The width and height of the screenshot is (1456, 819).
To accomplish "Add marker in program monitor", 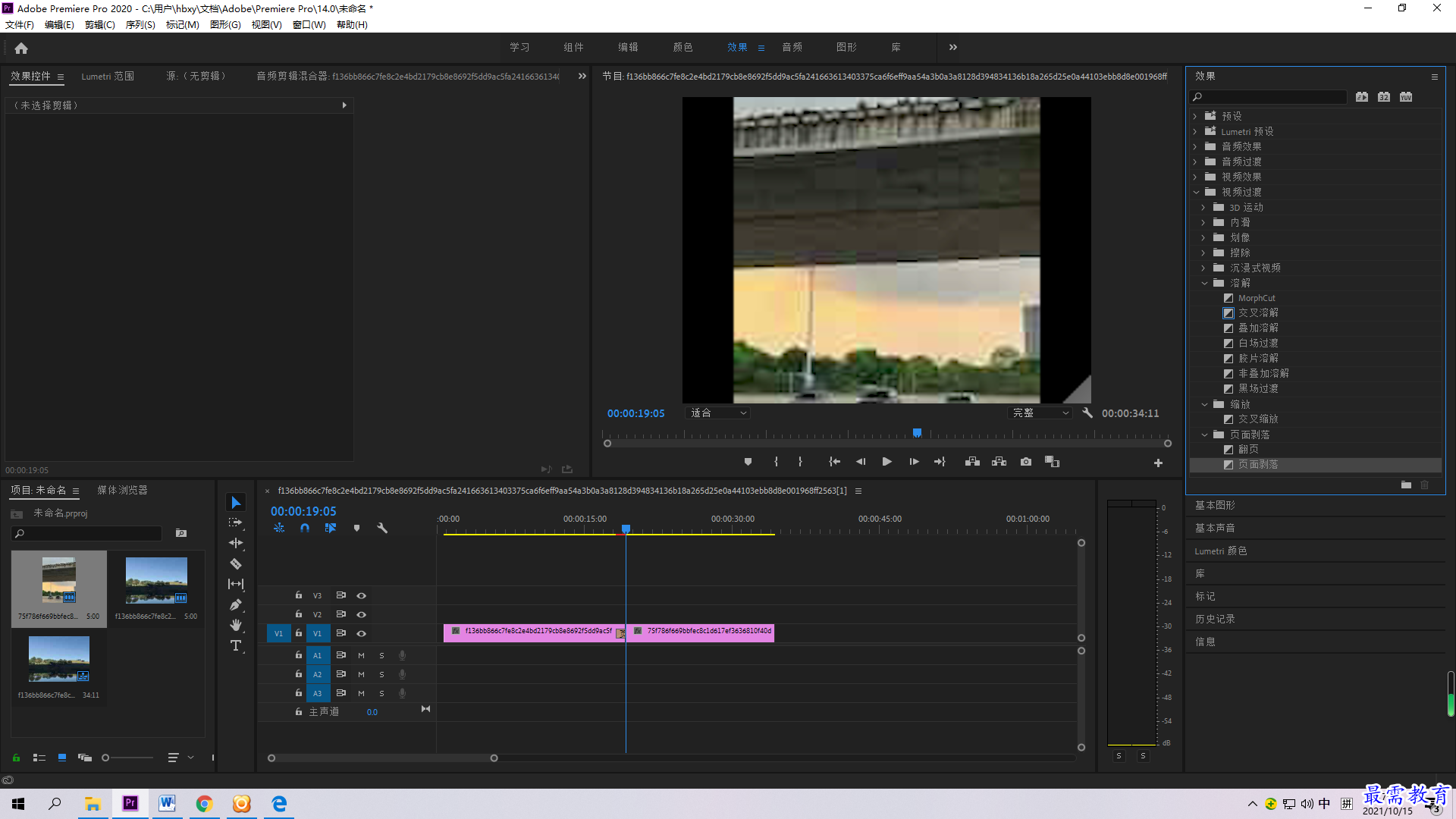I will (x=748, y=462).
